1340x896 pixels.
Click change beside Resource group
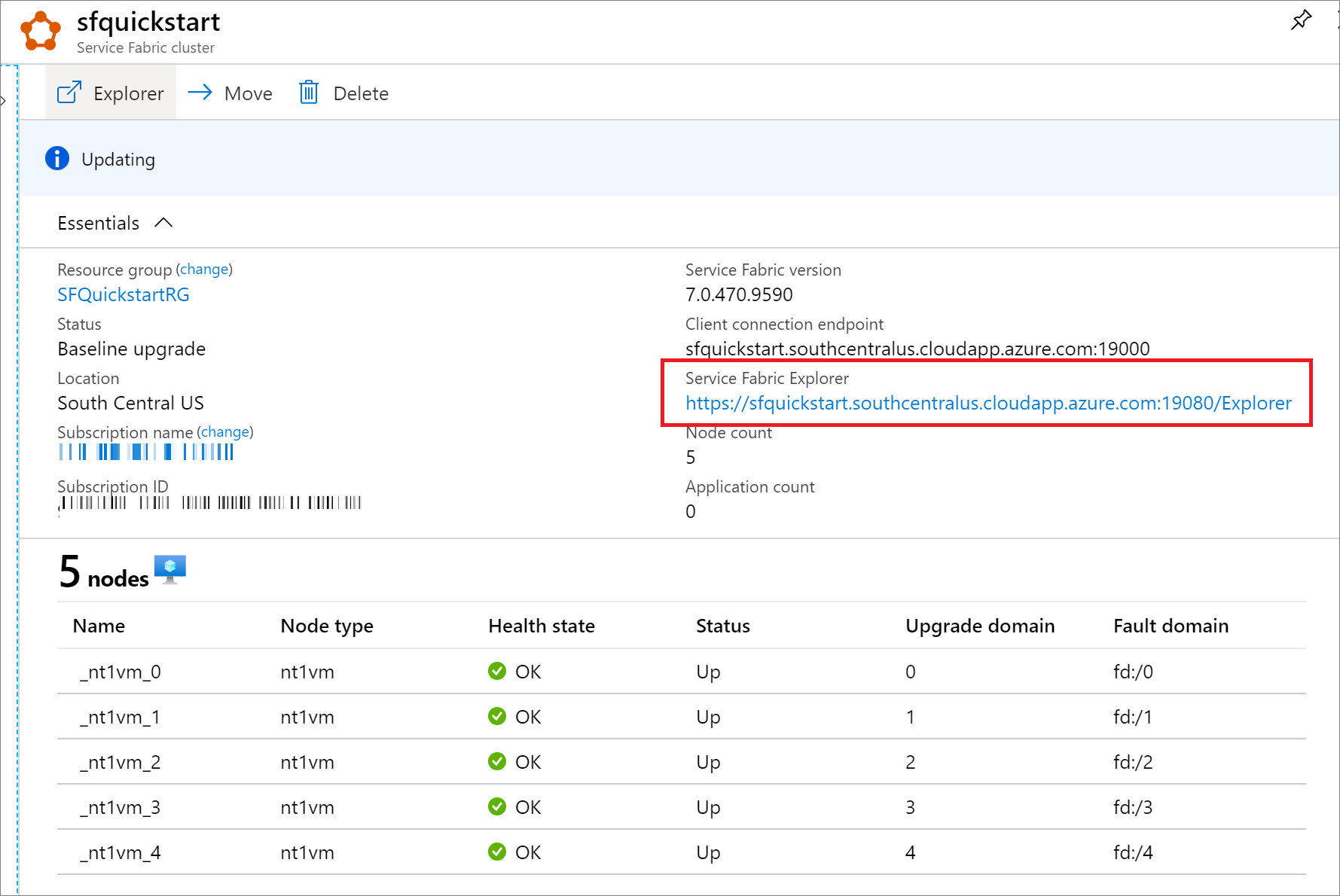[204, 269]
